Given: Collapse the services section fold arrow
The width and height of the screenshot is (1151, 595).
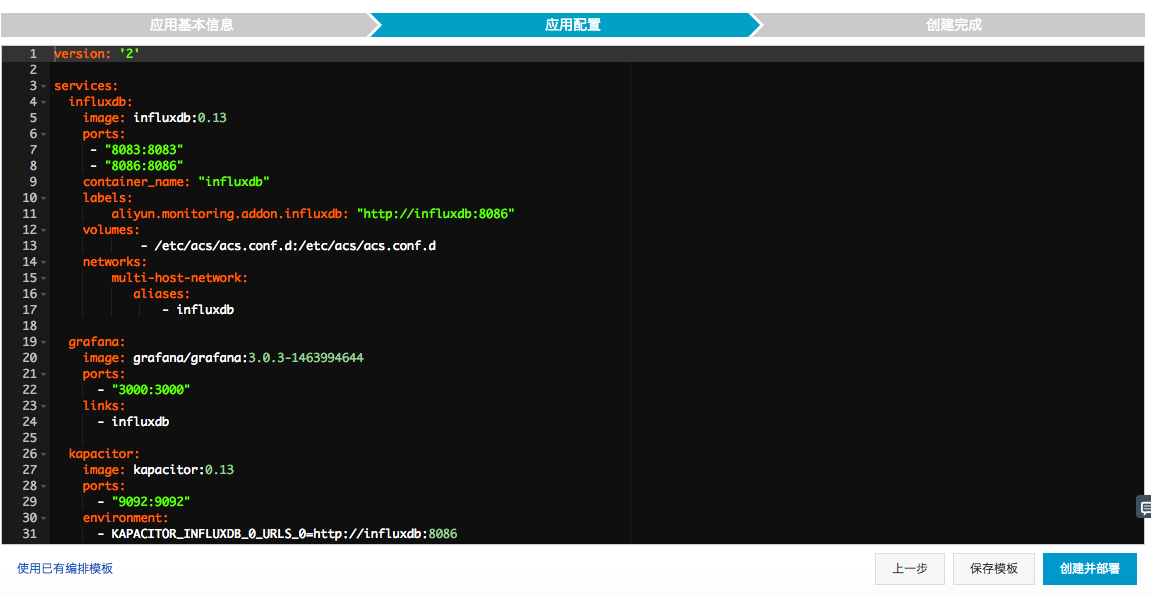Looking at the screenshot, I should [x=45, y=85].
